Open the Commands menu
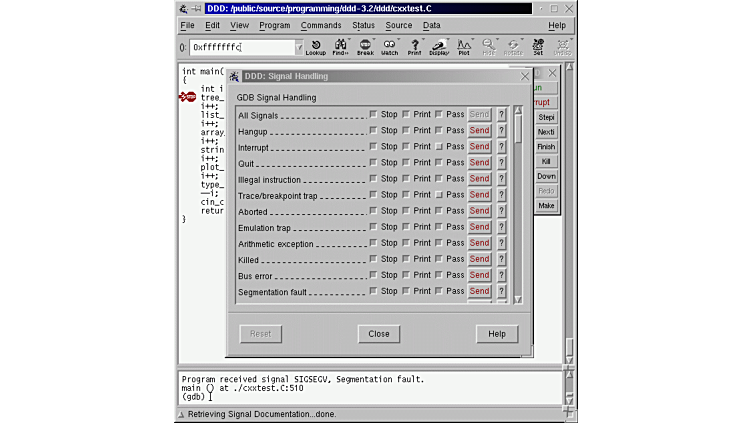Image resolution: width=752 pixels, height=423 pixels. (x=321, y=25)
